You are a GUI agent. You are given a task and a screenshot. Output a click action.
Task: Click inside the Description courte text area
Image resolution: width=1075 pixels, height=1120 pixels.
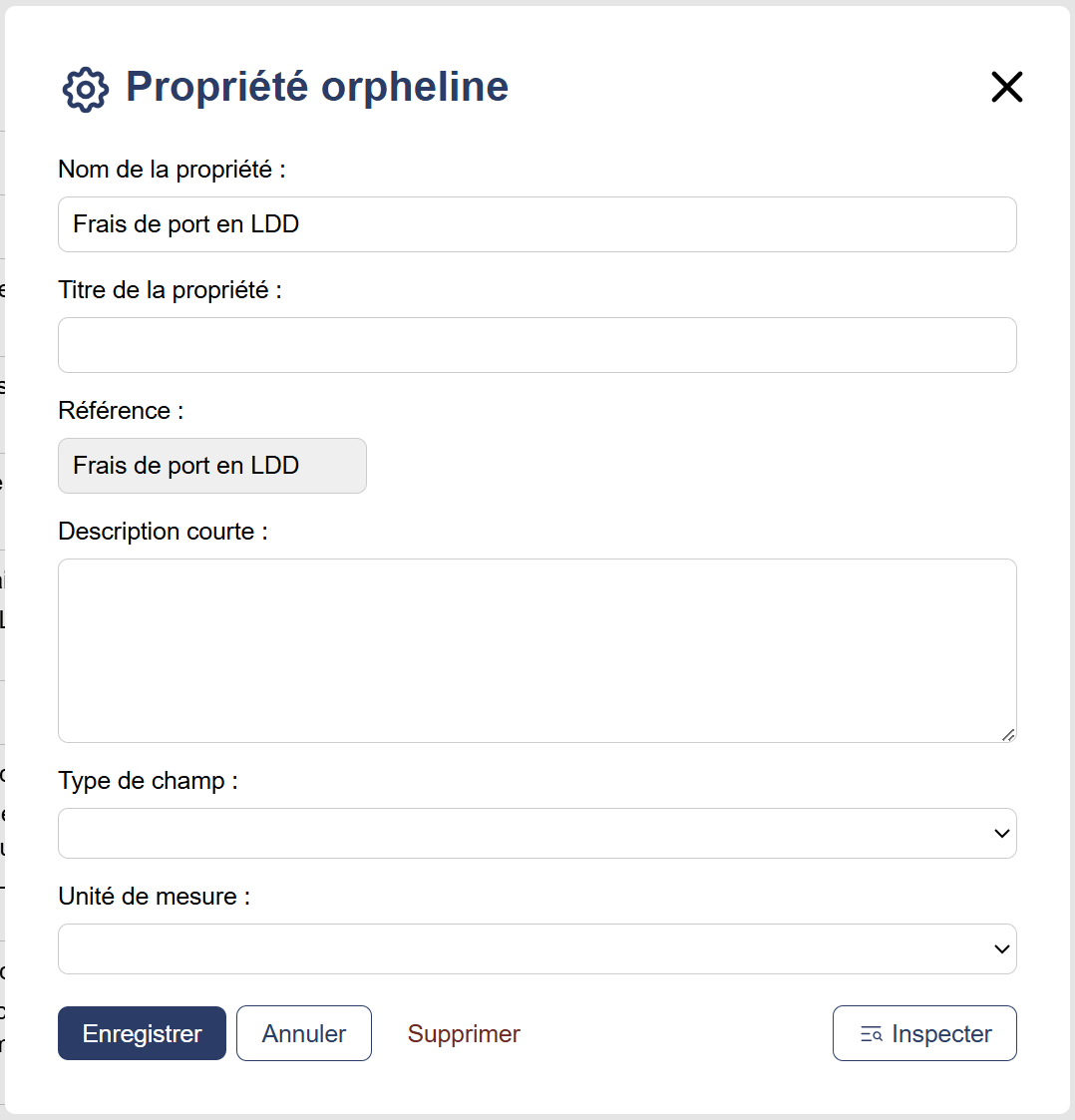pos(537,650)
